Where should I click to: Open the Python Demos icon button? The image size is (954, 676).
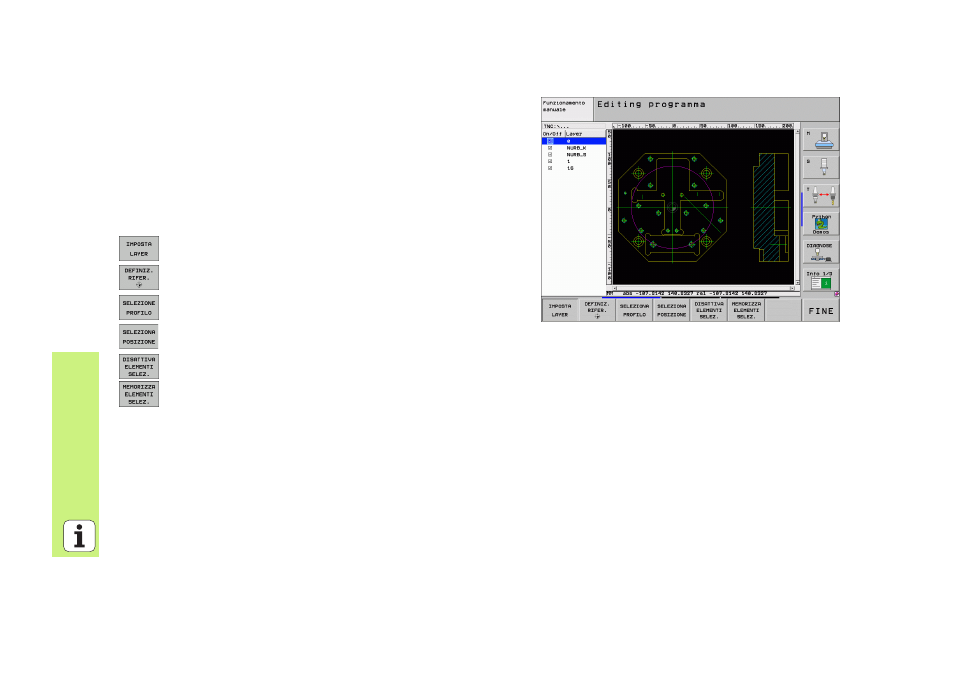821,224
